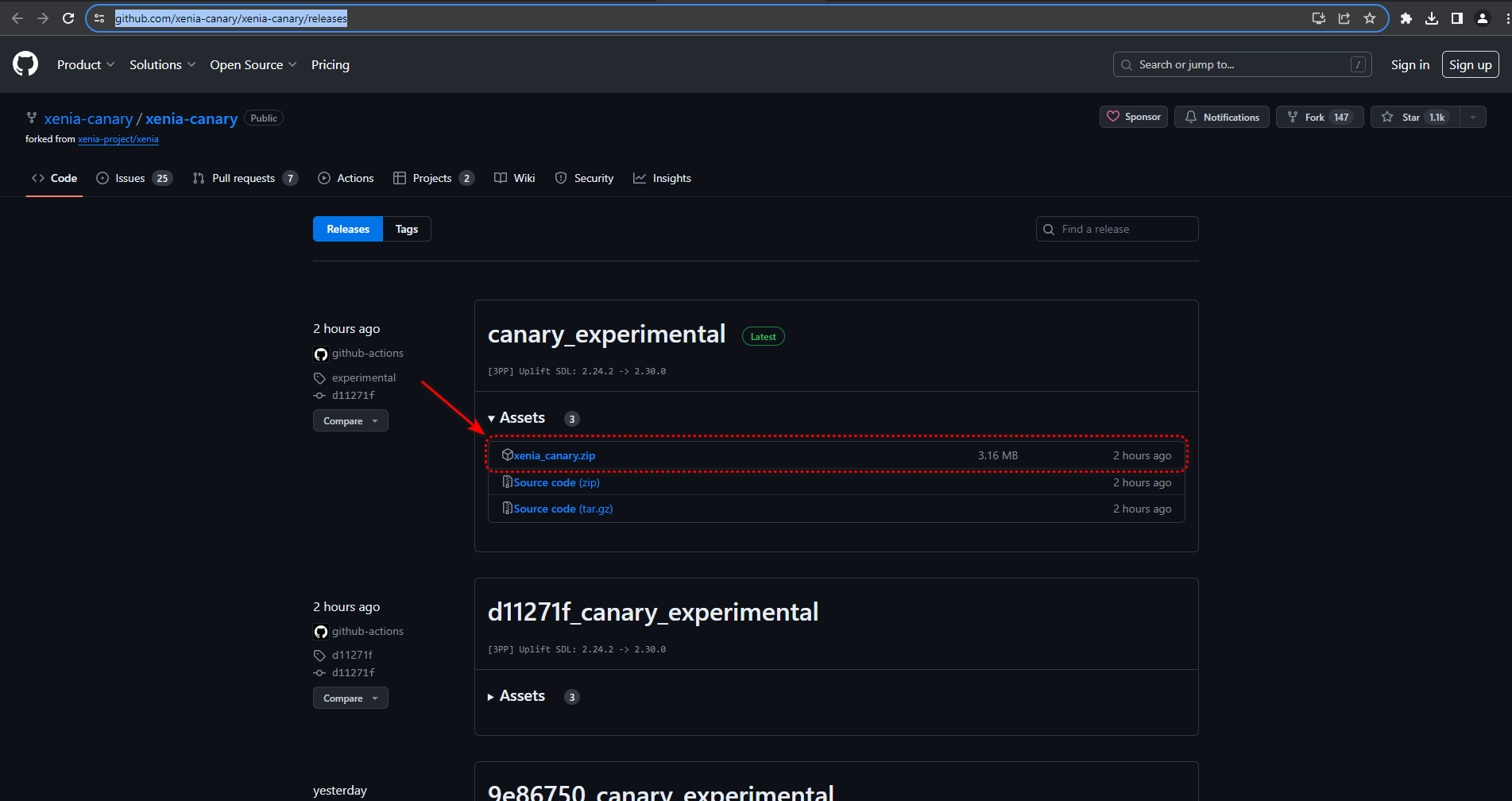Screen dimensions: 1512x801
Task: Toggle browser side panel icon
Action: tap(1457, 18)
